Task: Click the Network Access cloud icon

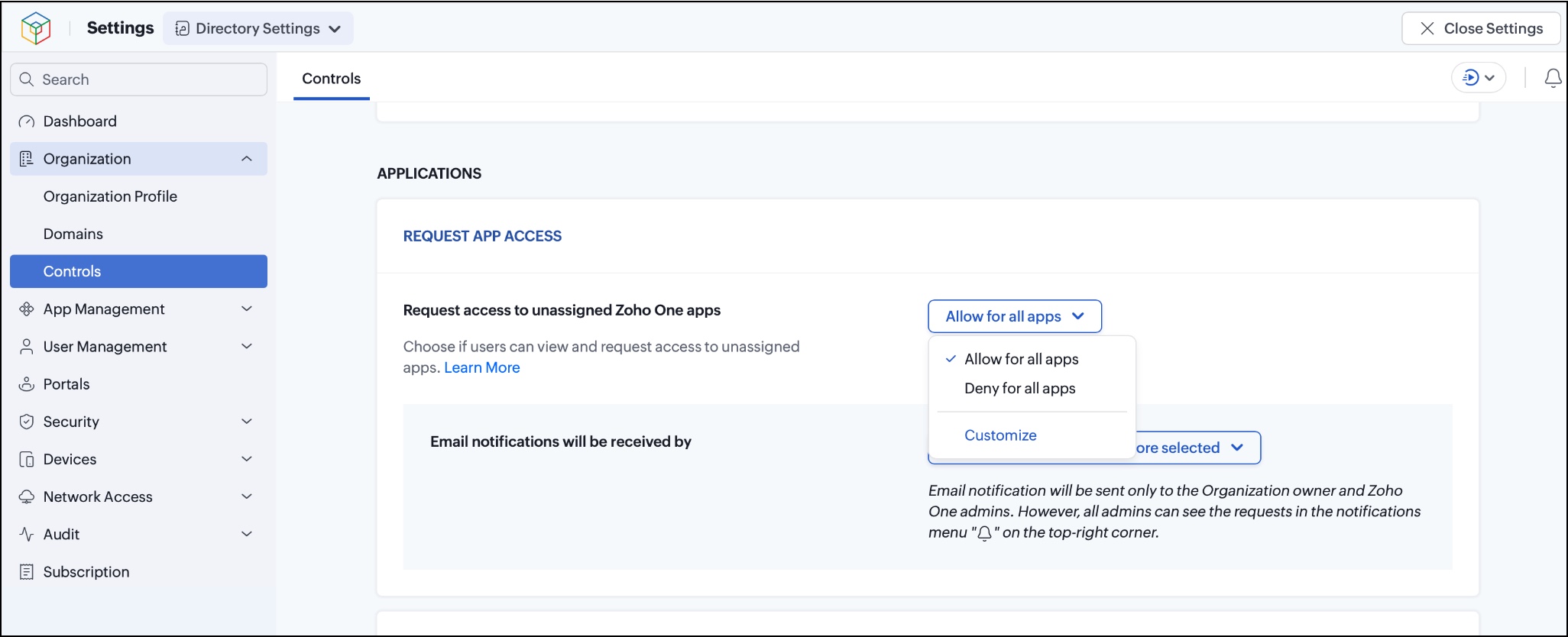Action: point(27,496)
